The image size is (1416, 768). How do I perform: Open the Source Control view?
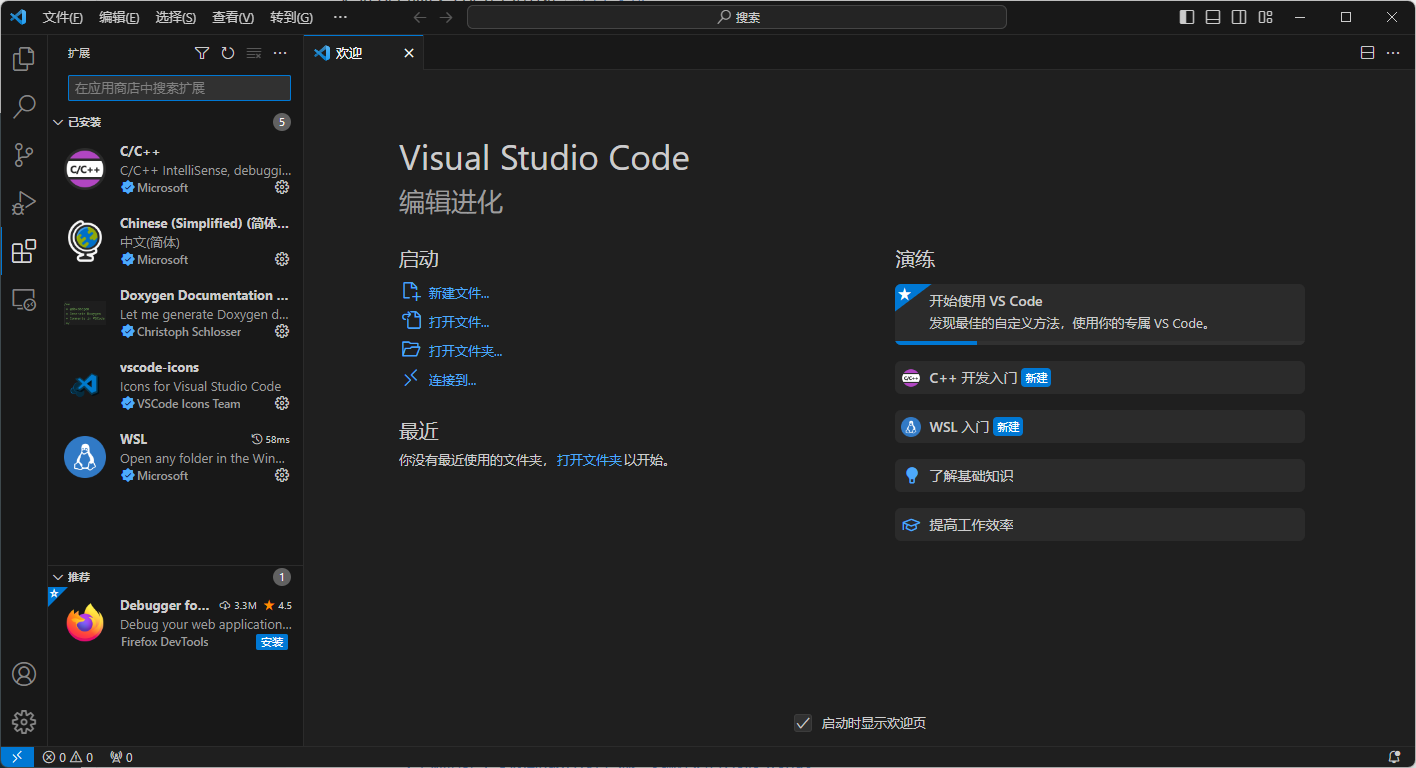[24, 154]
